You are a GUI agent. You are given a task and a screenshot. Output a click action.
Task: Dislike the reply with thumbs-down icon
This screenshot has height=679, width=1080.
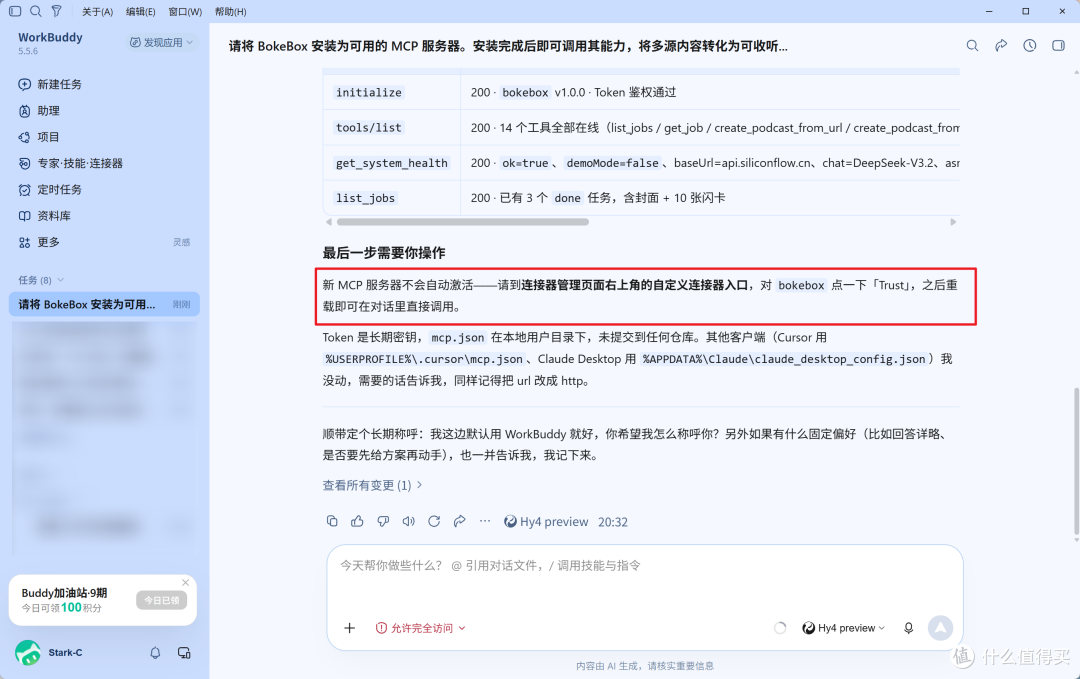[x=383, y=521]
